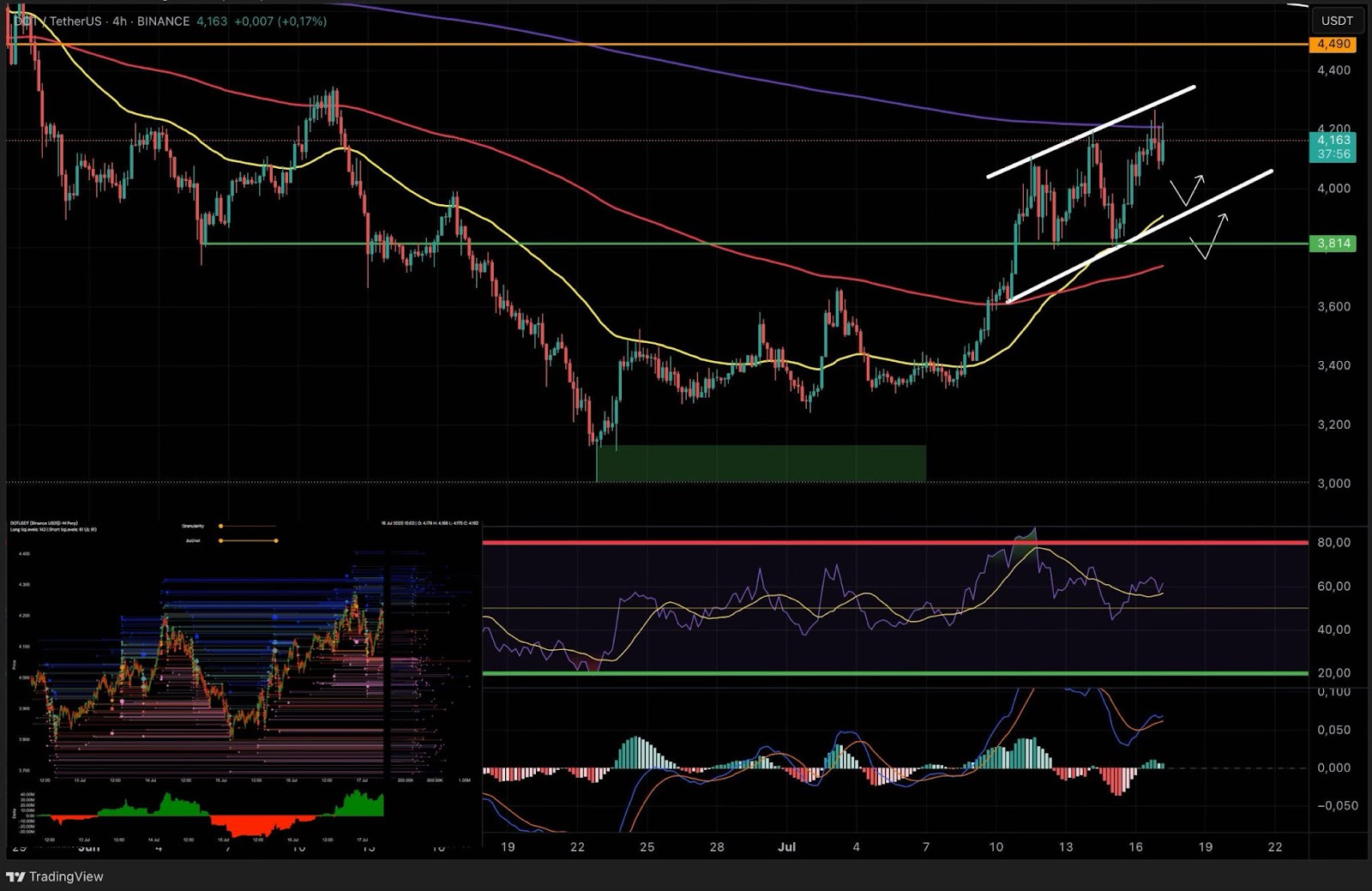
Task: Click the red 80,00 RSI overbought band
Action: [x=895, y=543]
